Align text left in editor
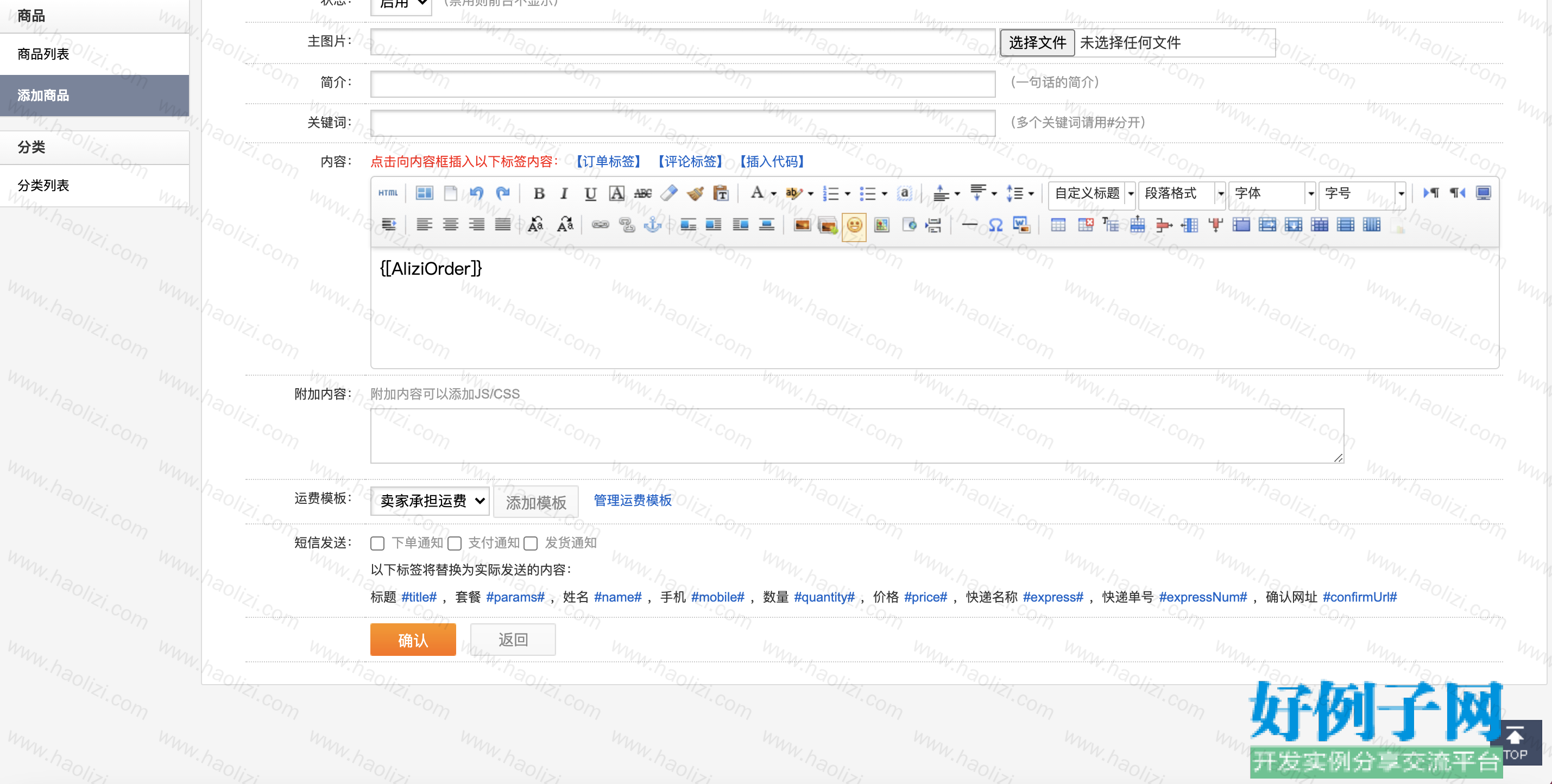This screenshot has height=784, width=1552. (424, 225)
